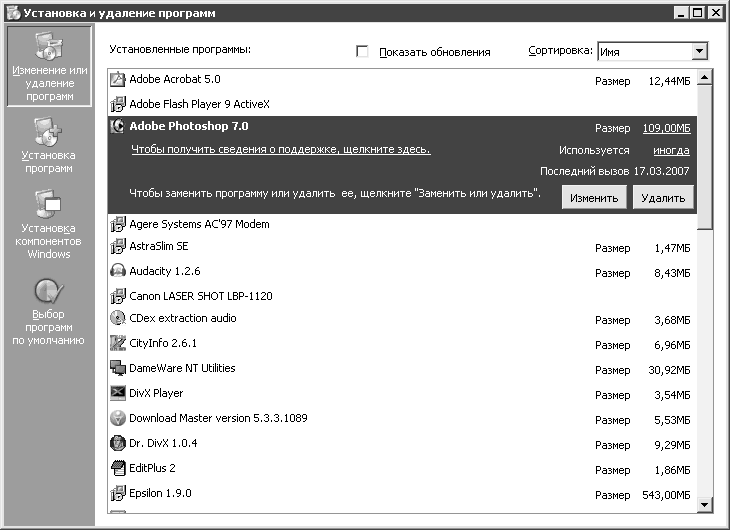Select the EditPlus 2 icon
730x530 pixels.
[118, 468]
